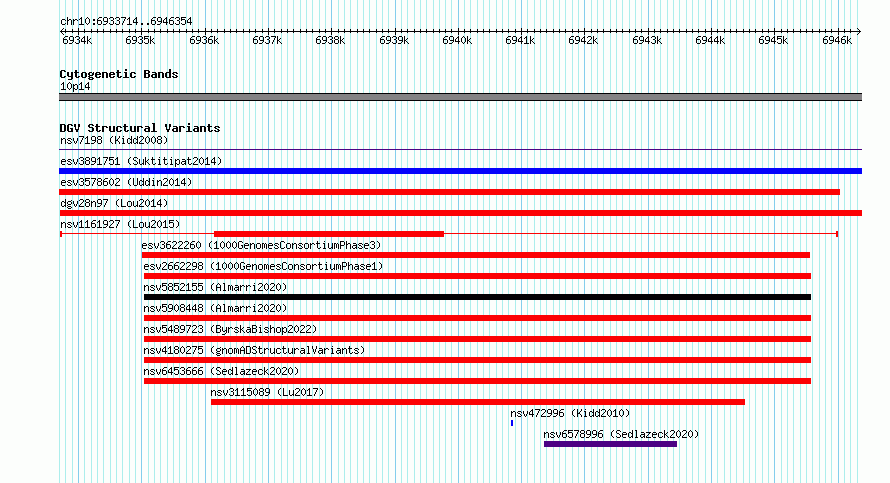Click the 6946k ruler position

[837, 40]
